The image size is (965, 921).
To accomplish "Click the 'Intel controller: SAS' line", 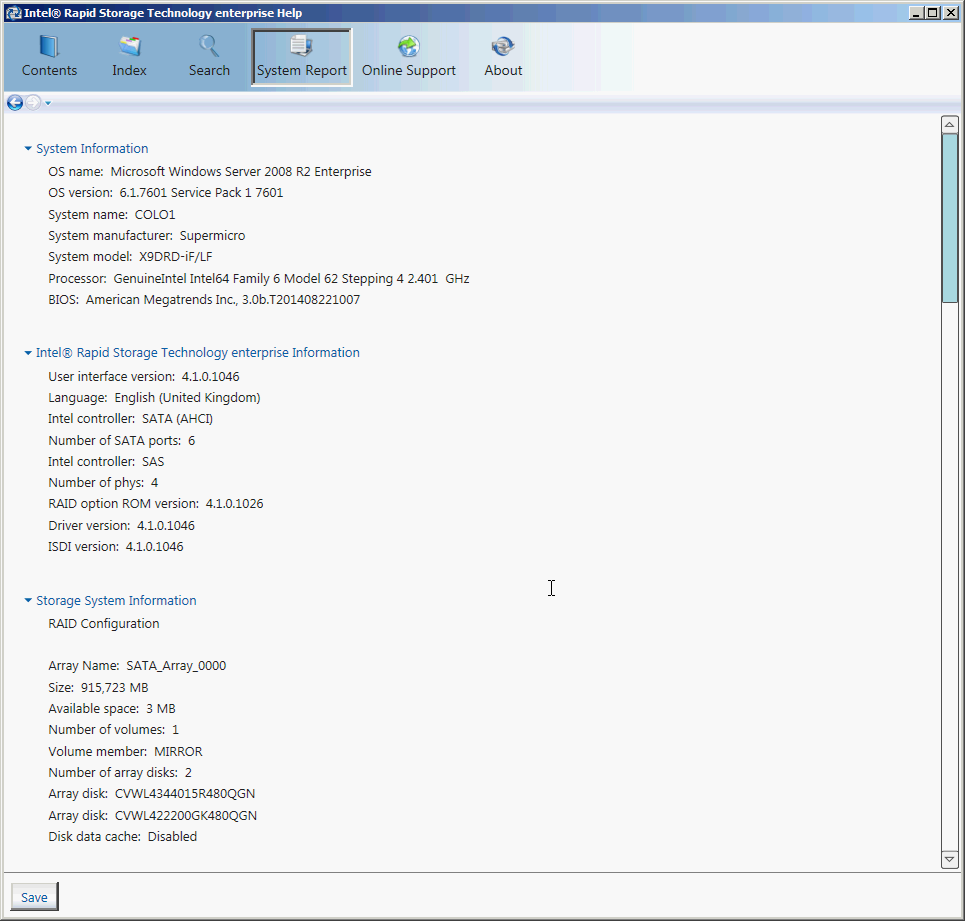I will (106, 461).
